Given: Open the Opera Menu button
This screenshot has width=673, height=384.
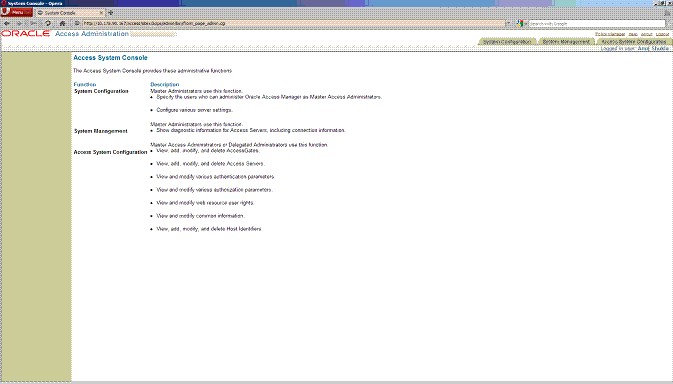Looking at the screenshot, I should click(x=17, y=12).
